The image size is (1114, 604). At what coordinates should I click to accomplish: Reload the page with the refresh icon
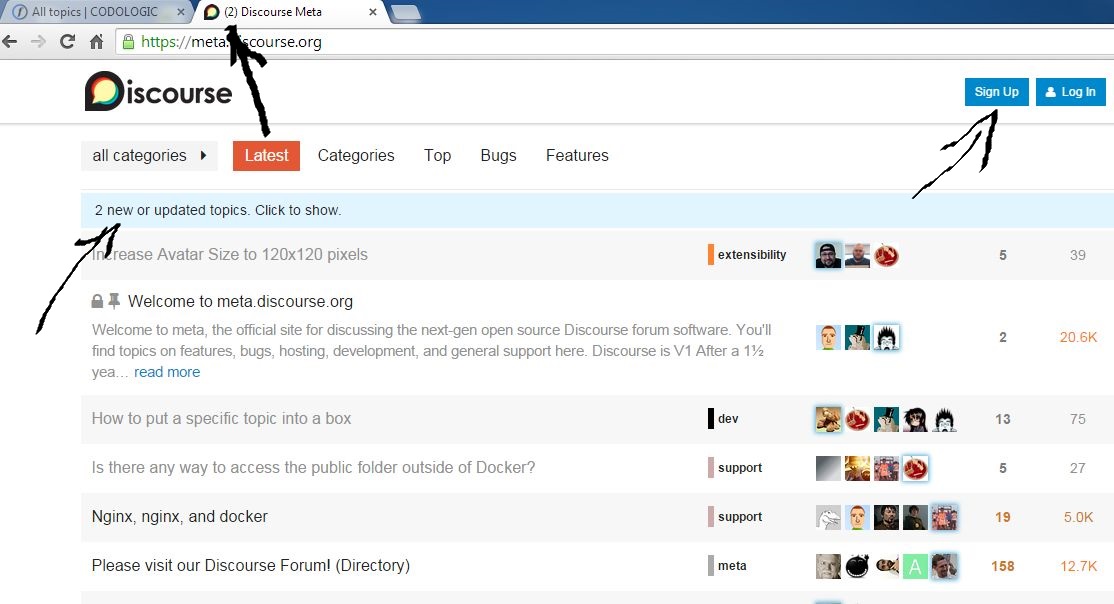[67, 42]
